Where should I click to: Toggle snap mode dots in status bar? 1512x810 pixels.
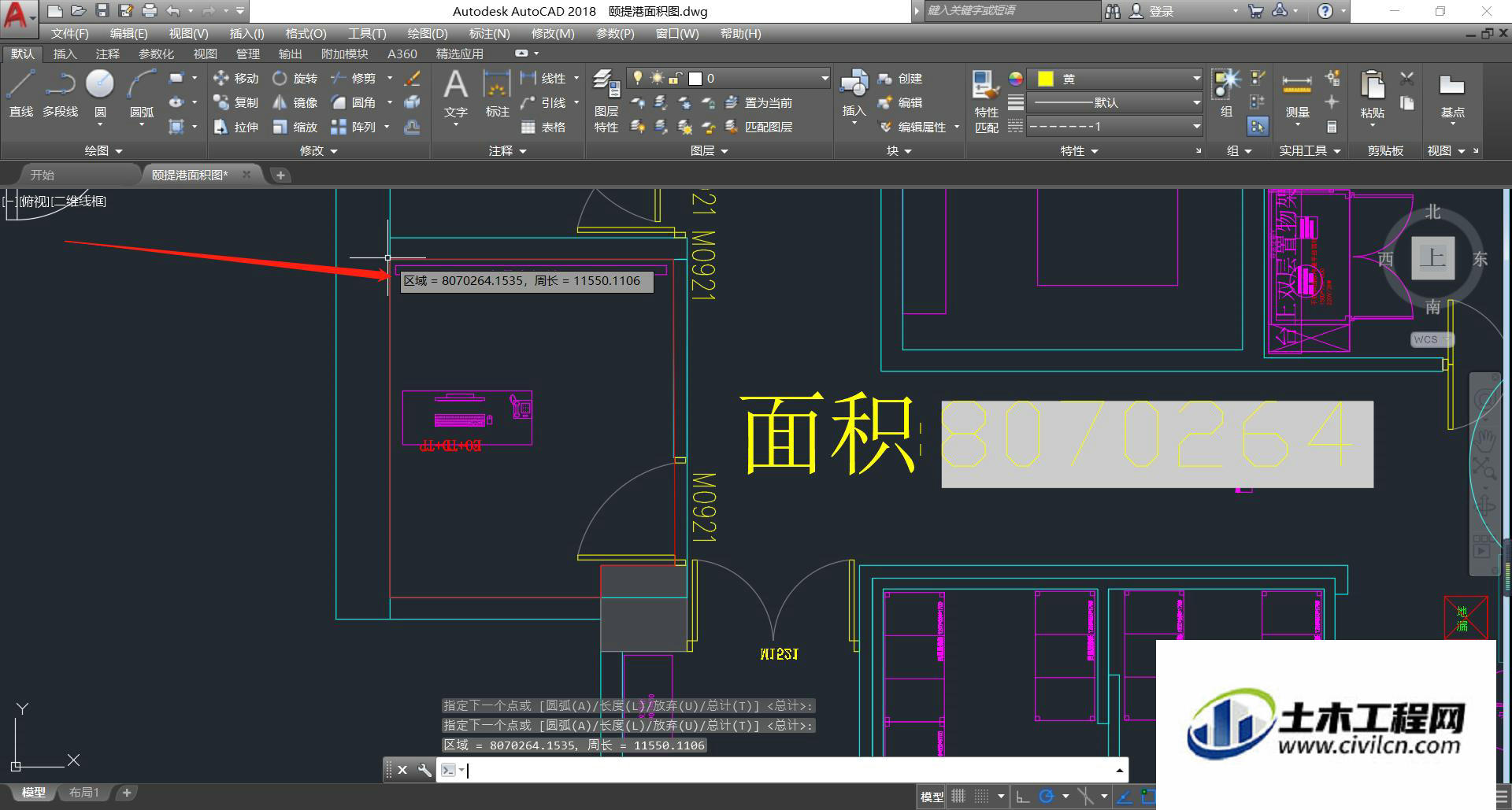coord(981,797)
